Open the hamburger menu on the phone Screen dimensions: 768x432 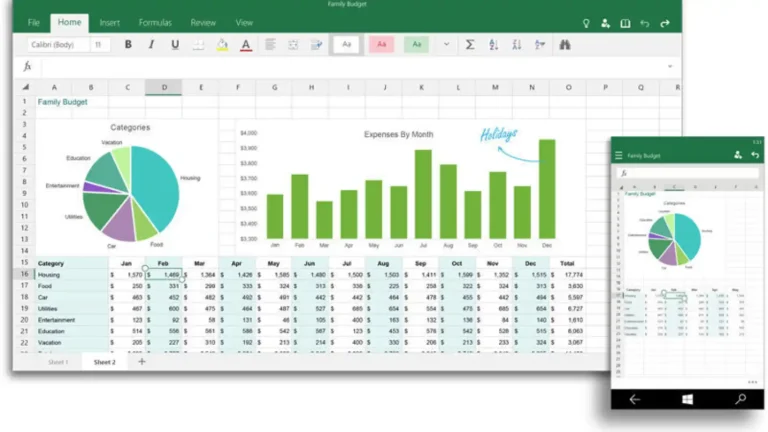point(619,155)
